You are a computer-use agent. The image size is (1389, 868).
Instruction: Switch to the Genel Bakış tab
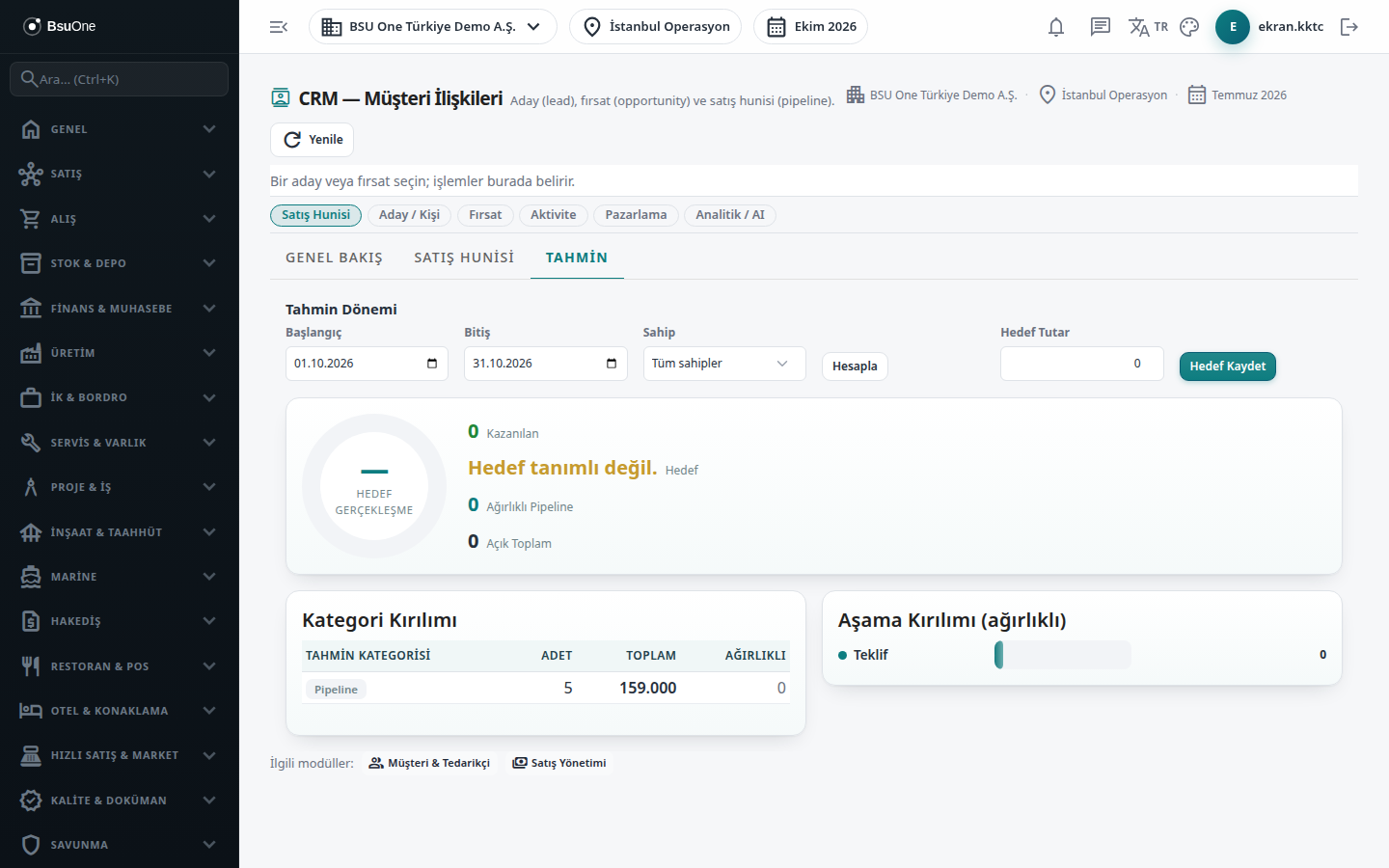[x=334, y=258]
